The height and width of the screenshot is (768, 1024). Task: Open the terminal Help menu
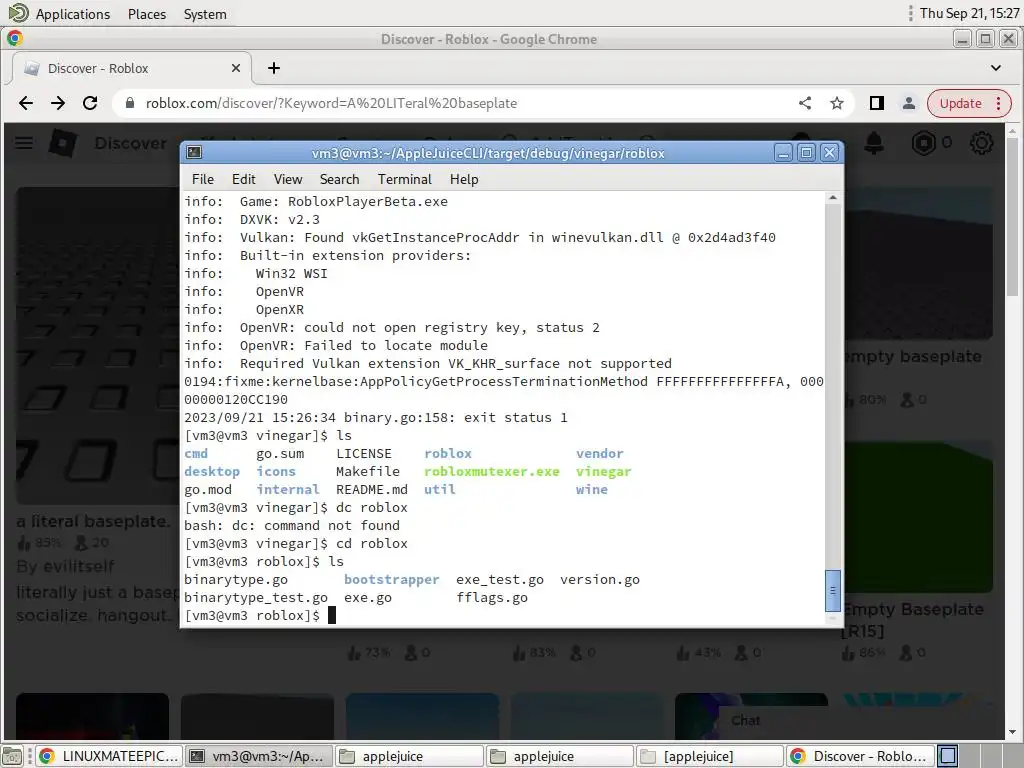[x=464, y=179]
